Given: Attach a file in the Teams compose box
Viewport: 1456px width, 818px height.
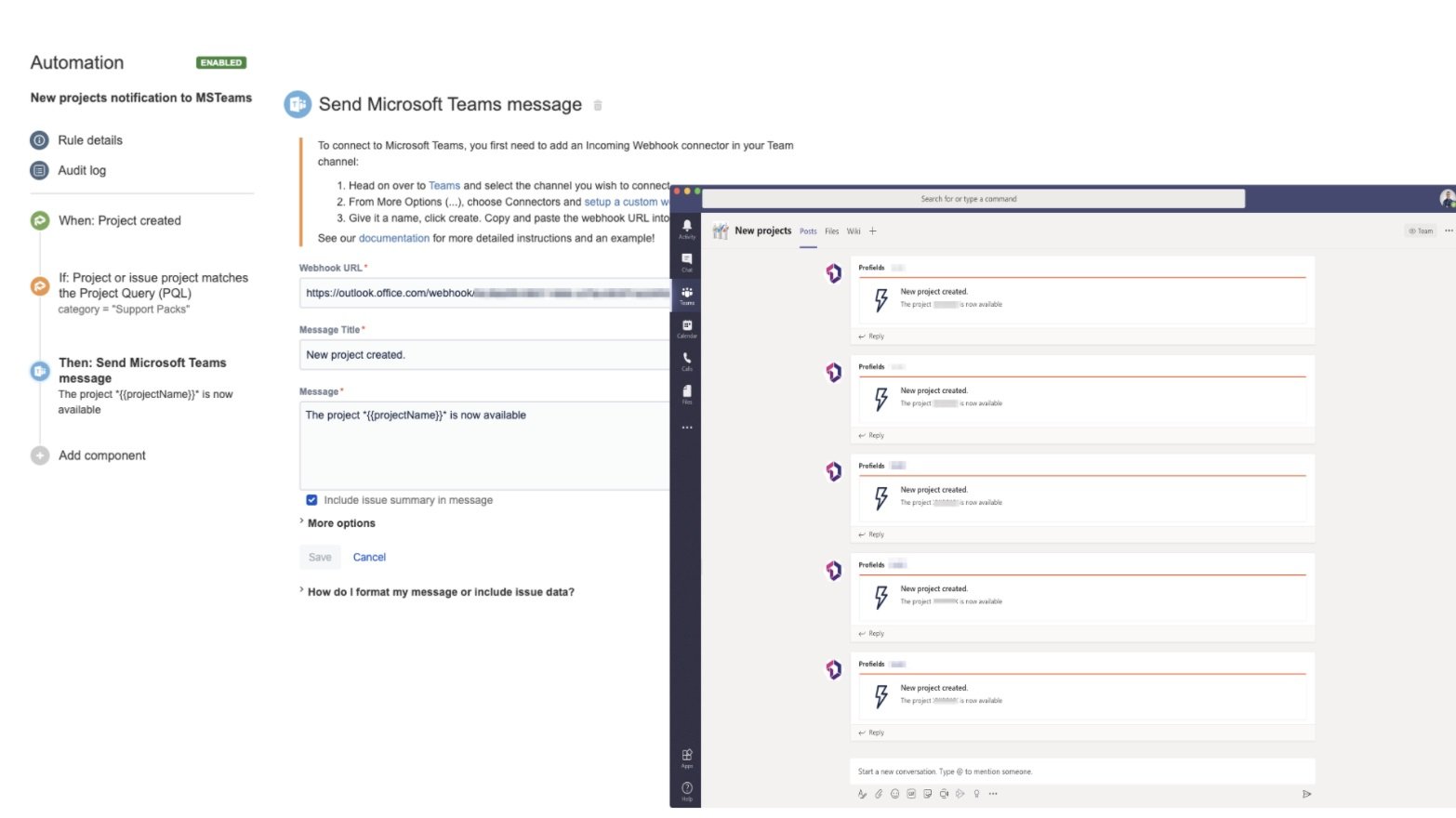Looking at the screenshot, I should tap(878, 794).
